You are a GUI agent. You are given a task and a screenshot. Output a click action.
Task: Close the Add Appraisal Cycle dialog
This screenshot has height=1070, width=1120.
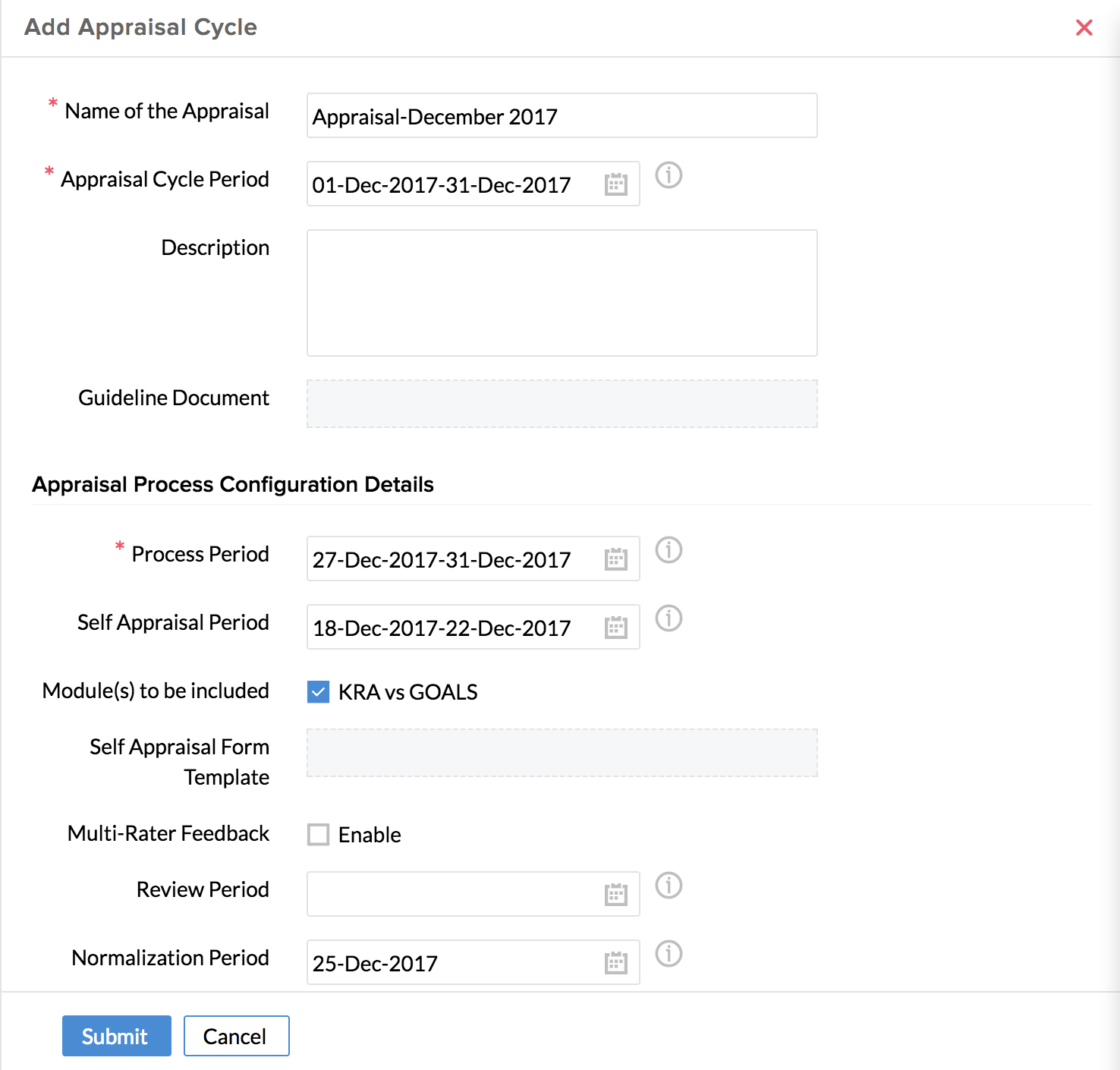[1084, 28]
